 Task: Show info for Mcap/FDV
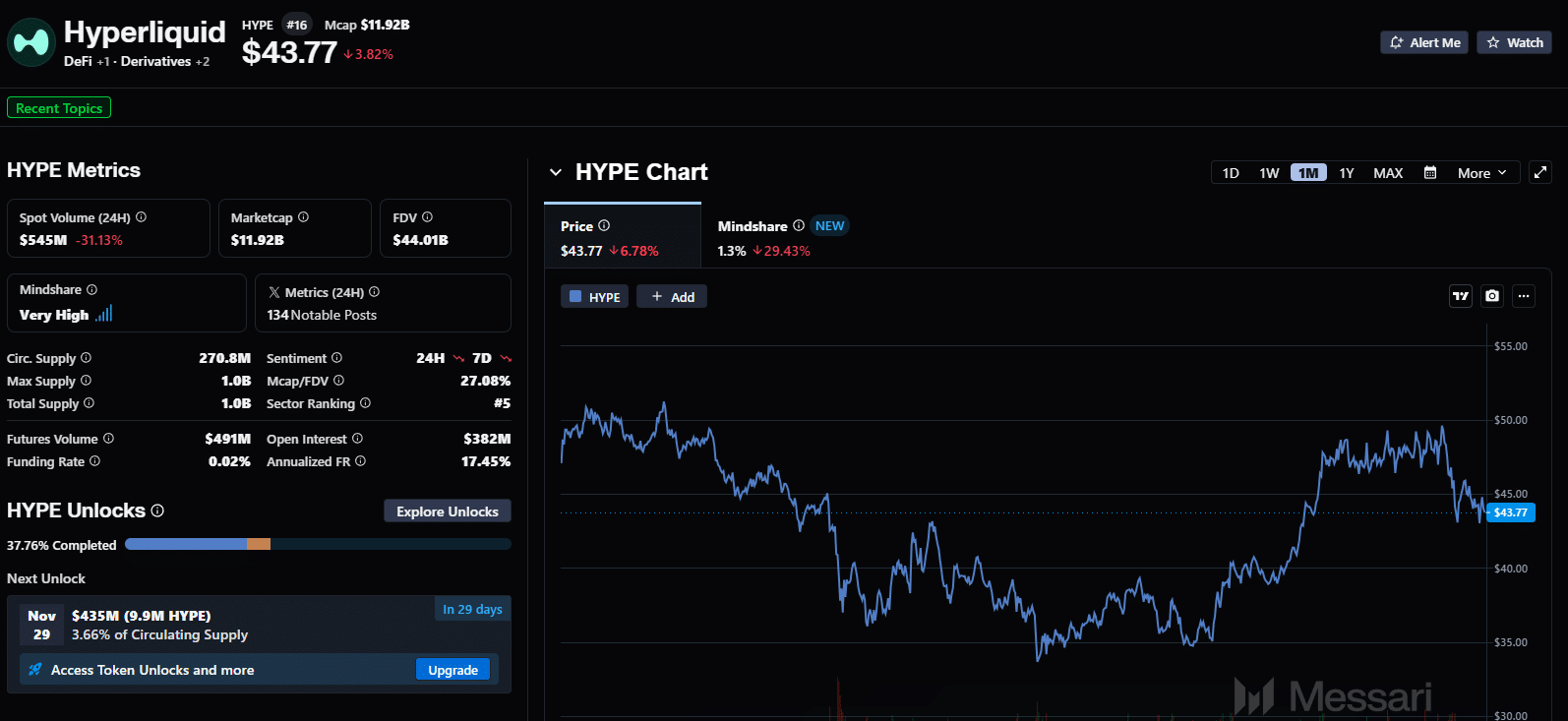(x=338, y=381)
